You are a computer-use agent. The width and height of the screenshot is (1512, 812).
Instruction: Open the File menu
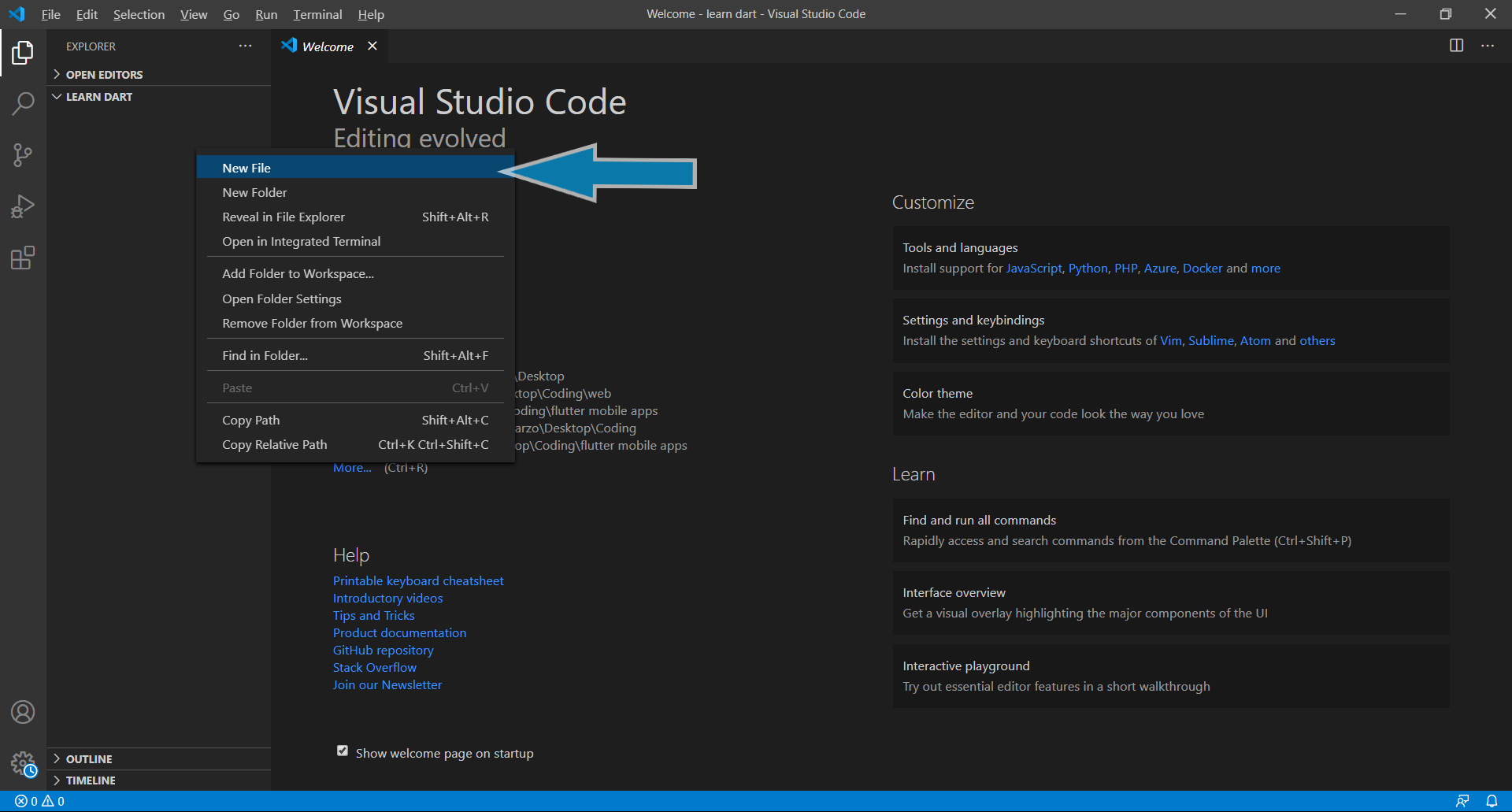pos(50,14)
